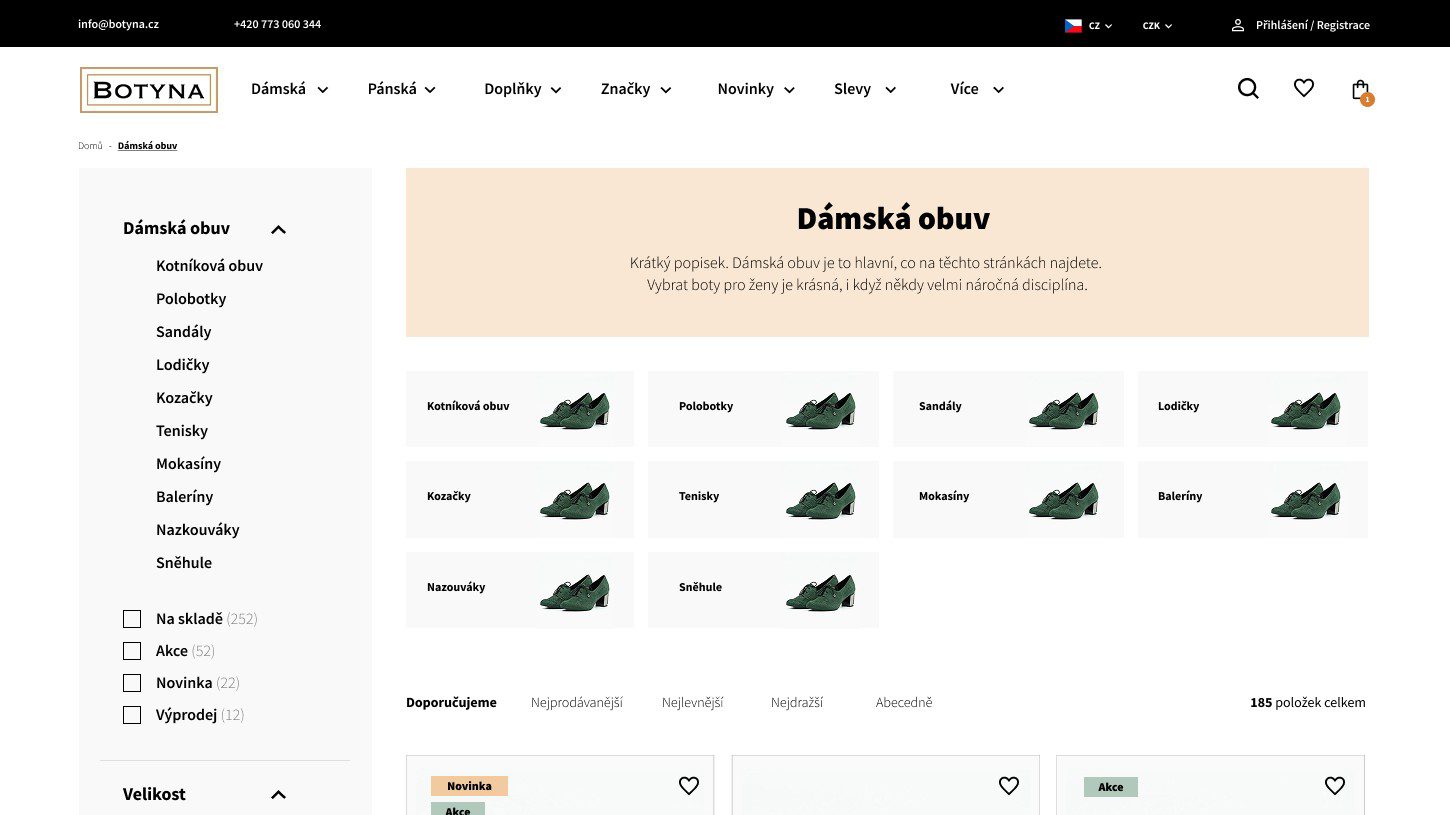Collapse the Dámská obuv sidebar section
This screenshot has height=815, width=1450.
(x=278, y=229)
